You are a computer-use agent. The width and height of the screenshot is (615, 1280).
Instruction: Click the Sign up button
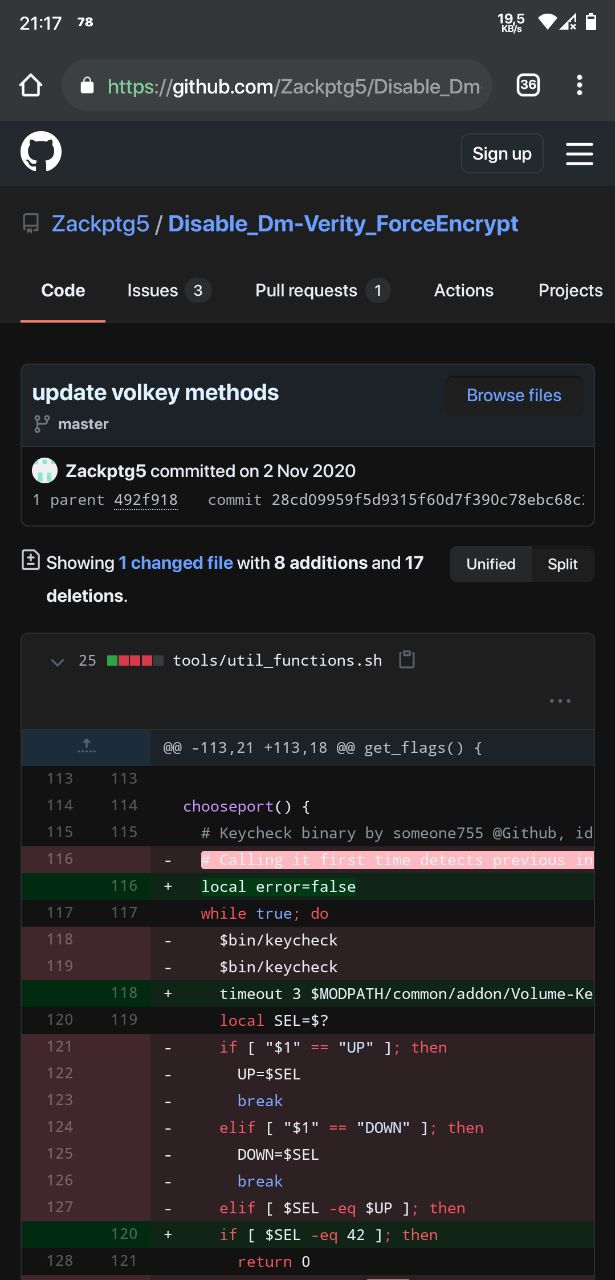tap(502, 153)
